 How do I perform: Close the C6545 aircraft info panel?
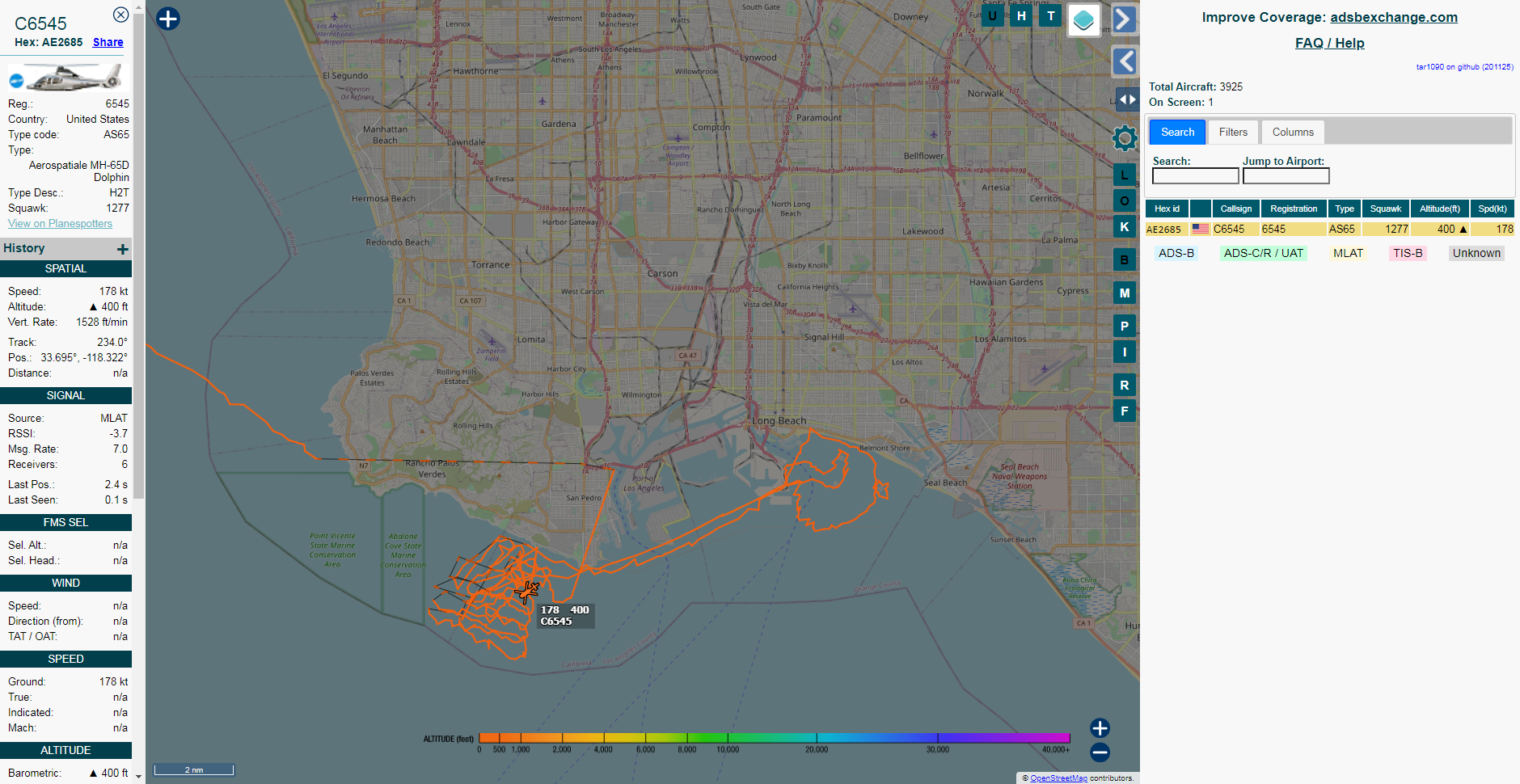coord(120,15)
